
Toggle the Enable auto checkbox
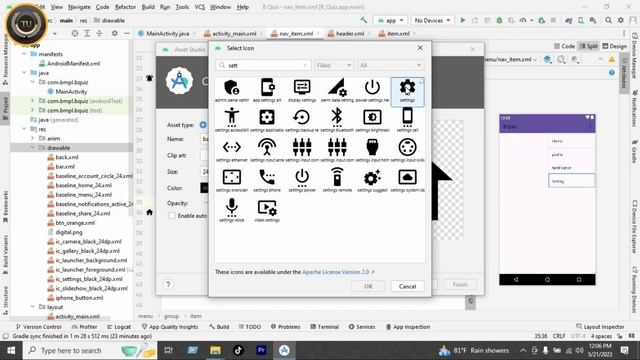click(172, 216)
